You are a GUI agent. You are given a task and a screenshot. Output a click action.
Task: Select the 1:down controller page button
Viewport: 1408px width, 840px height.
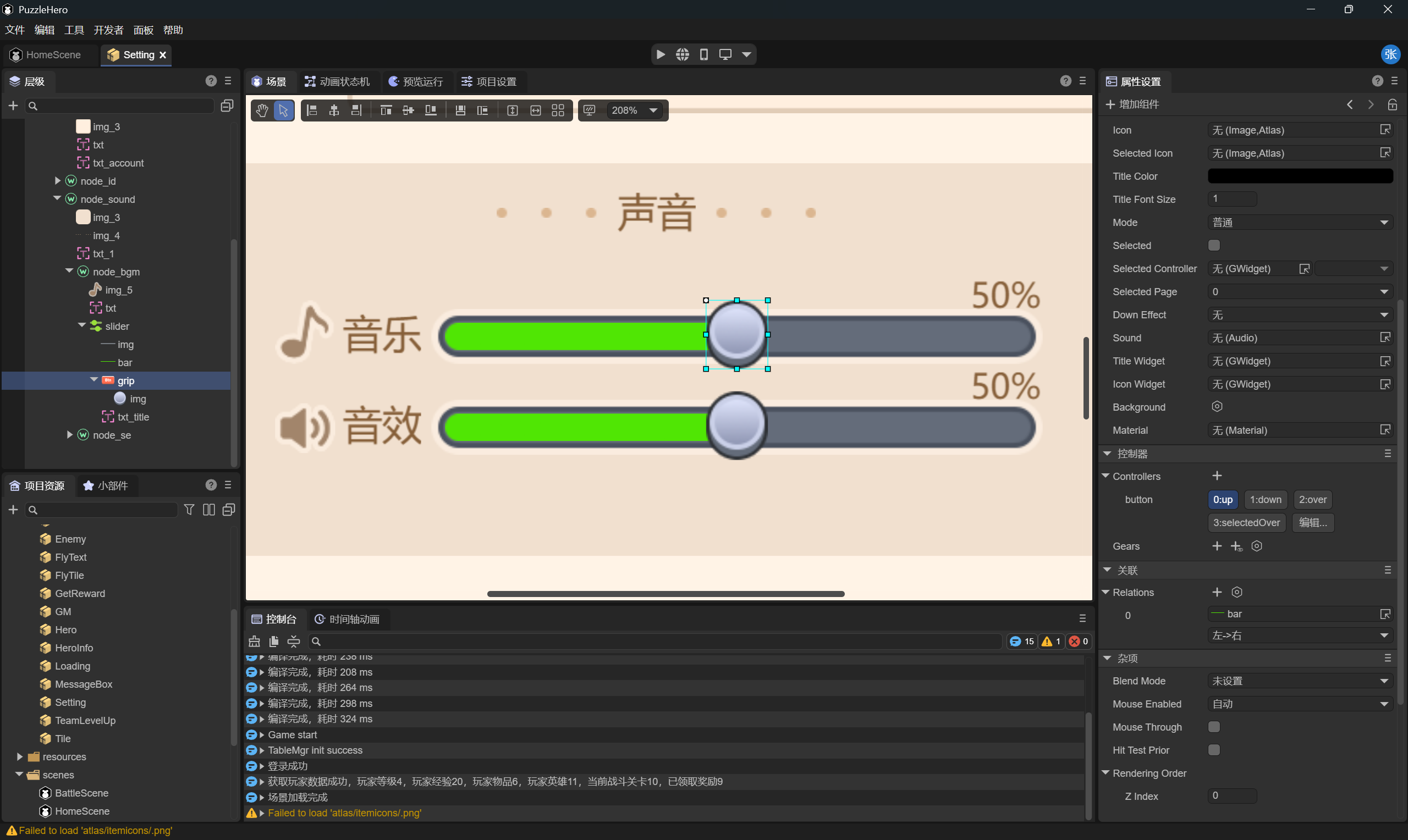point(1266,499)
